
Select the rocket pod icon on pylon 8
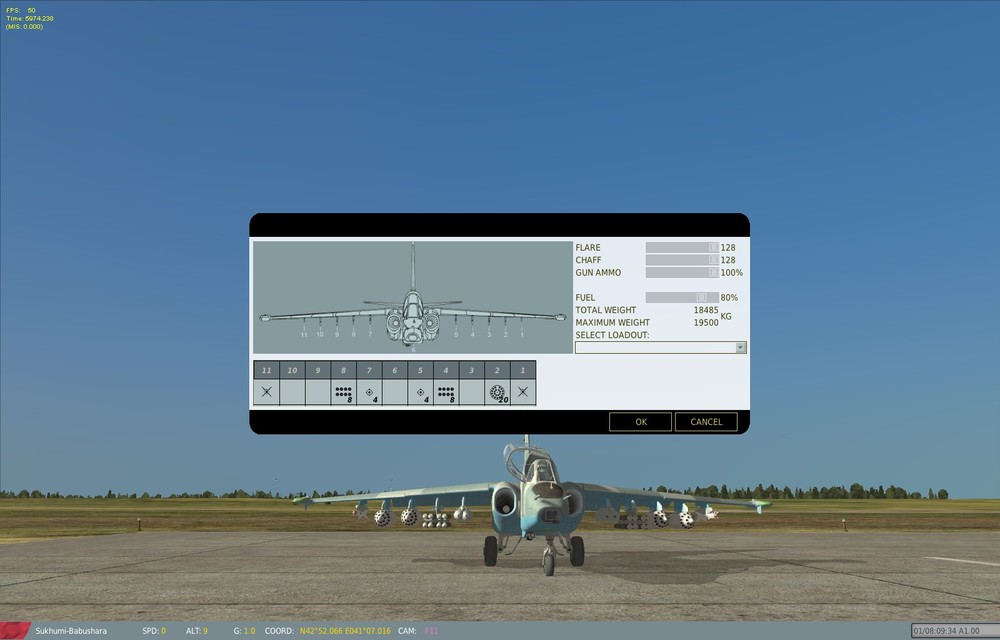pyautogui.click(x=344, y=393)
